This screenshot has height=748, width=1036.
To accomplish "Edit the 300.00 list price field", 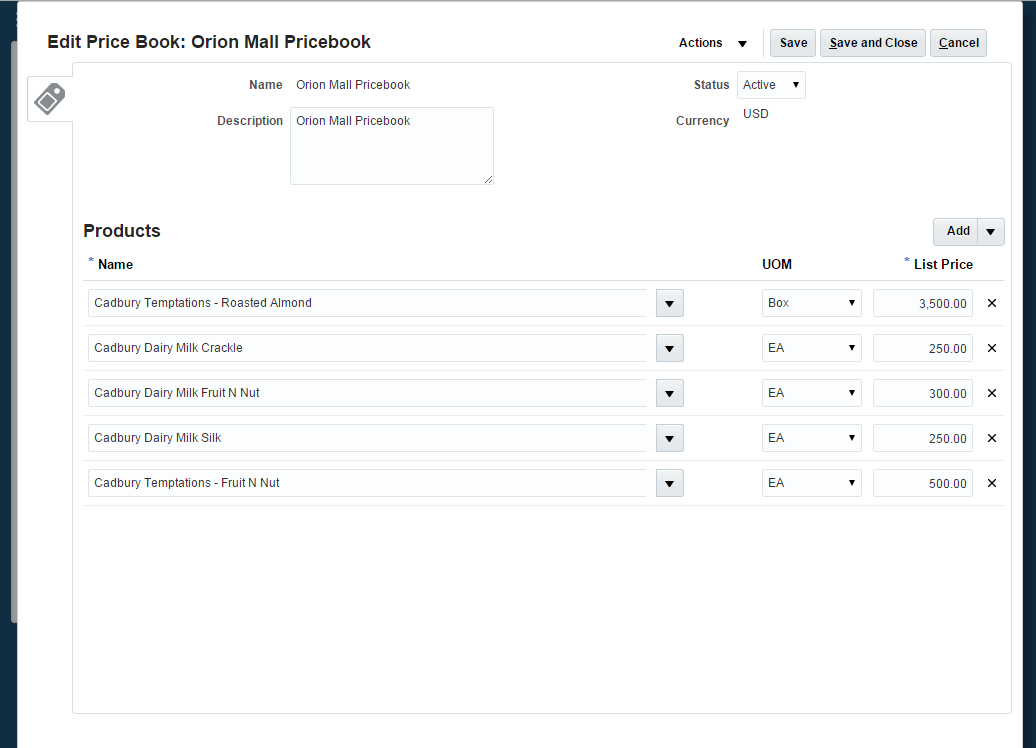I will [922, 393].
